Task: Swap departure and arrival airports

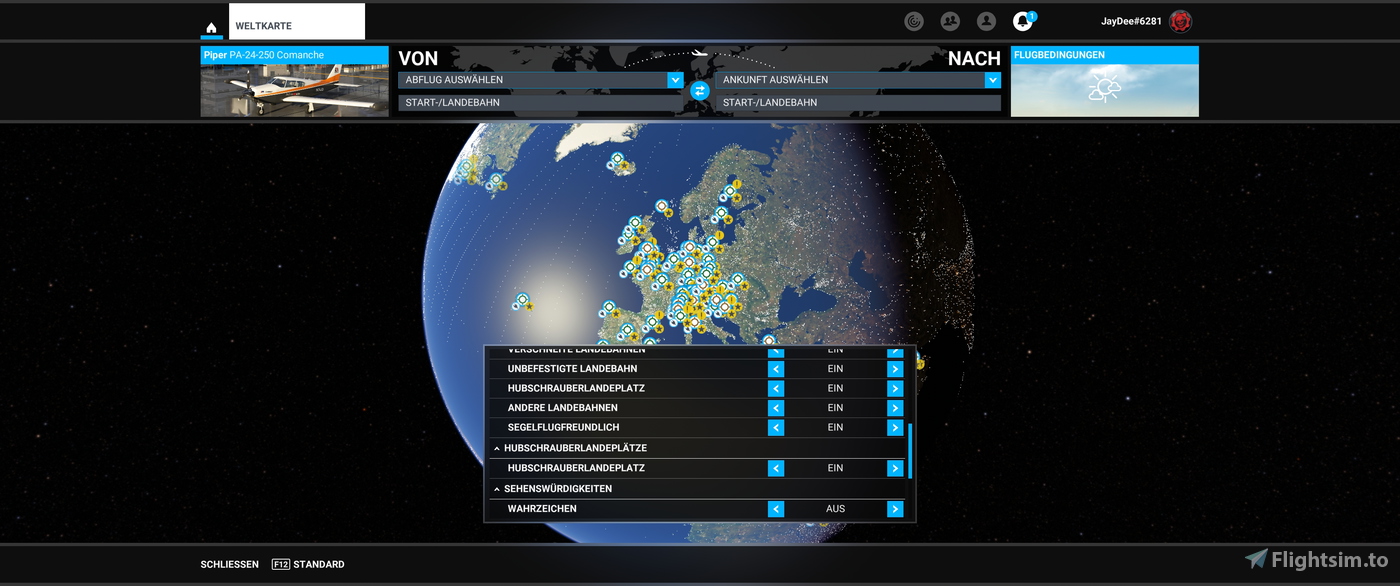Action: 700,91
